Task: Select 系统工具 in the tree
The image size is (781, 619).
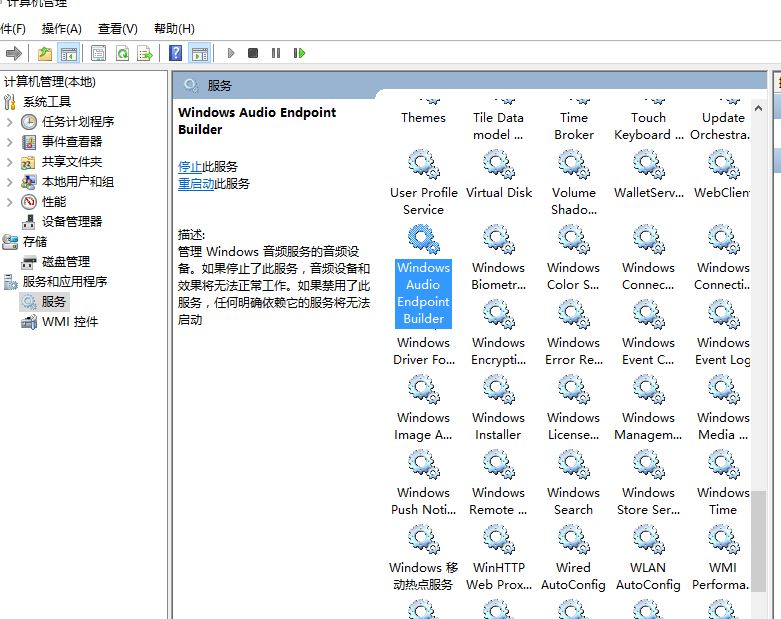Action: click(47, 102)
